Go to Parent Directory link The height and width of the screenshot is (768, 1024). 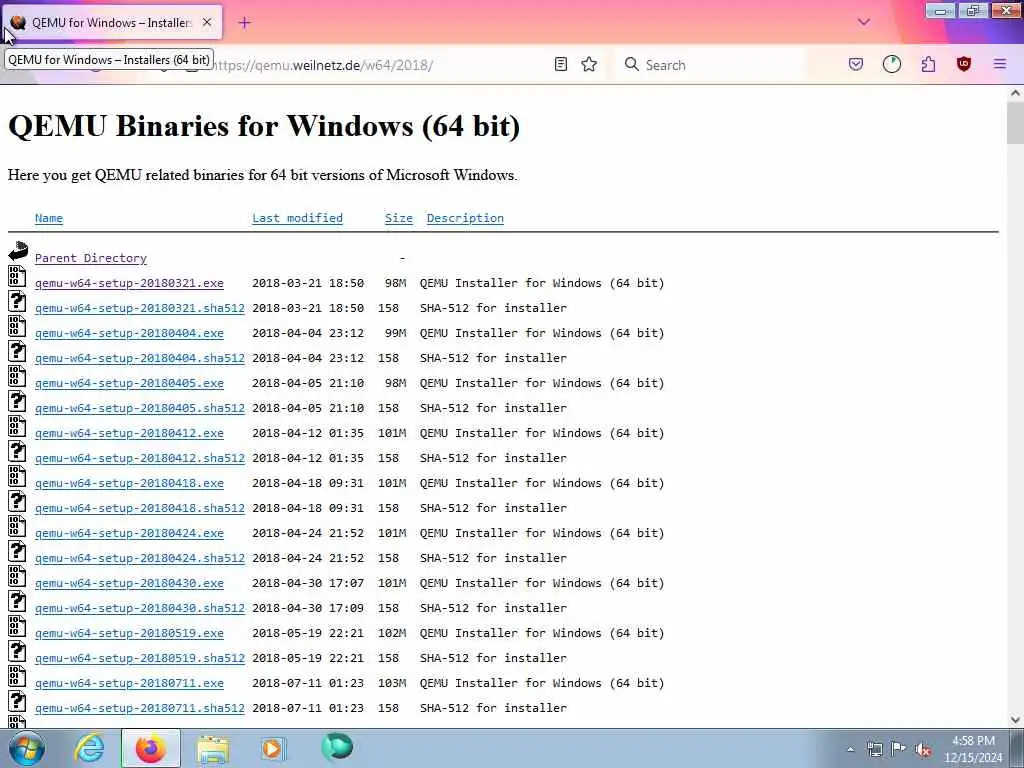(x=91, y=258)
